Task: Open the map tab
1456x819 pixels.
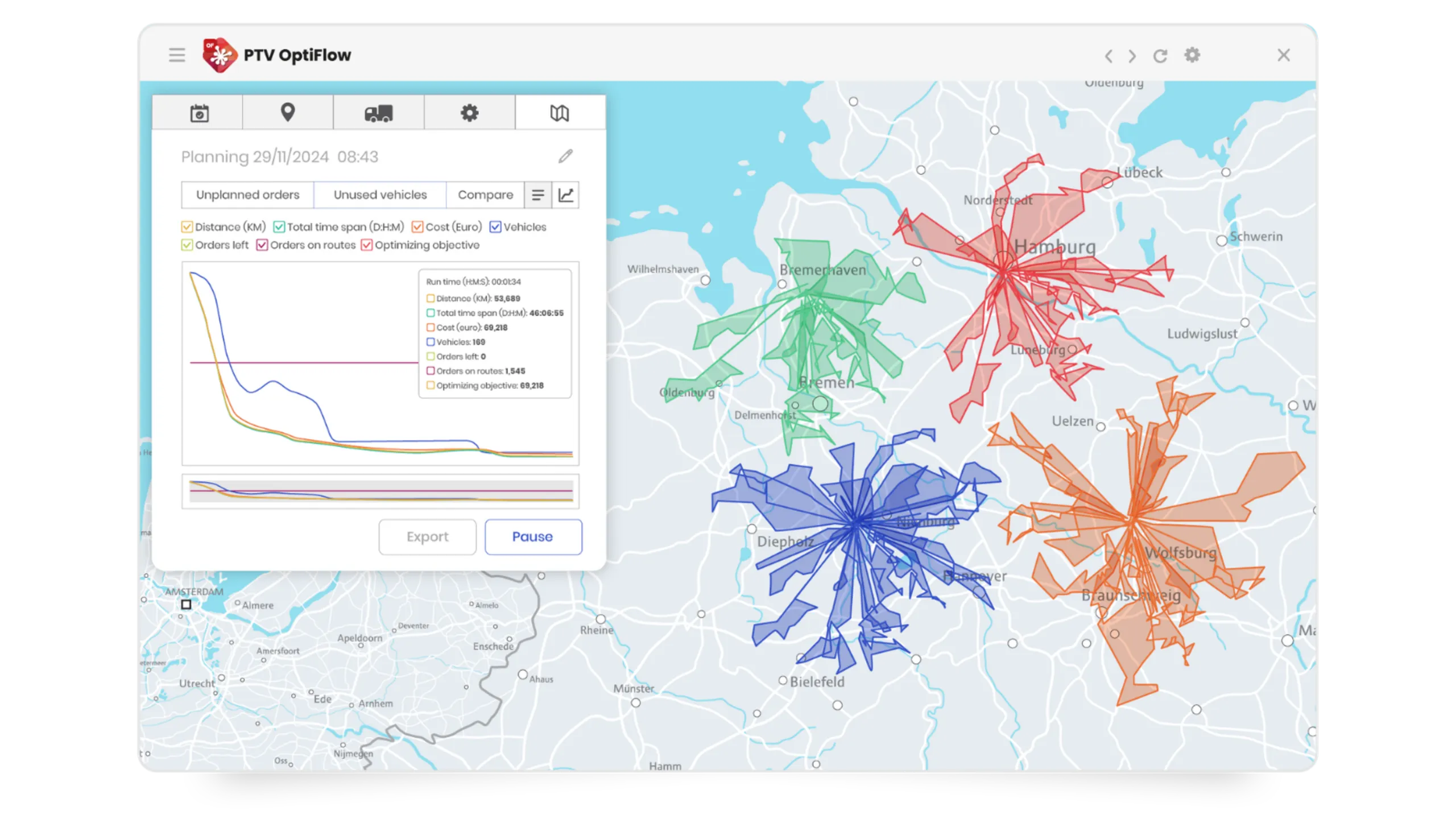Action: coord(560,113)
